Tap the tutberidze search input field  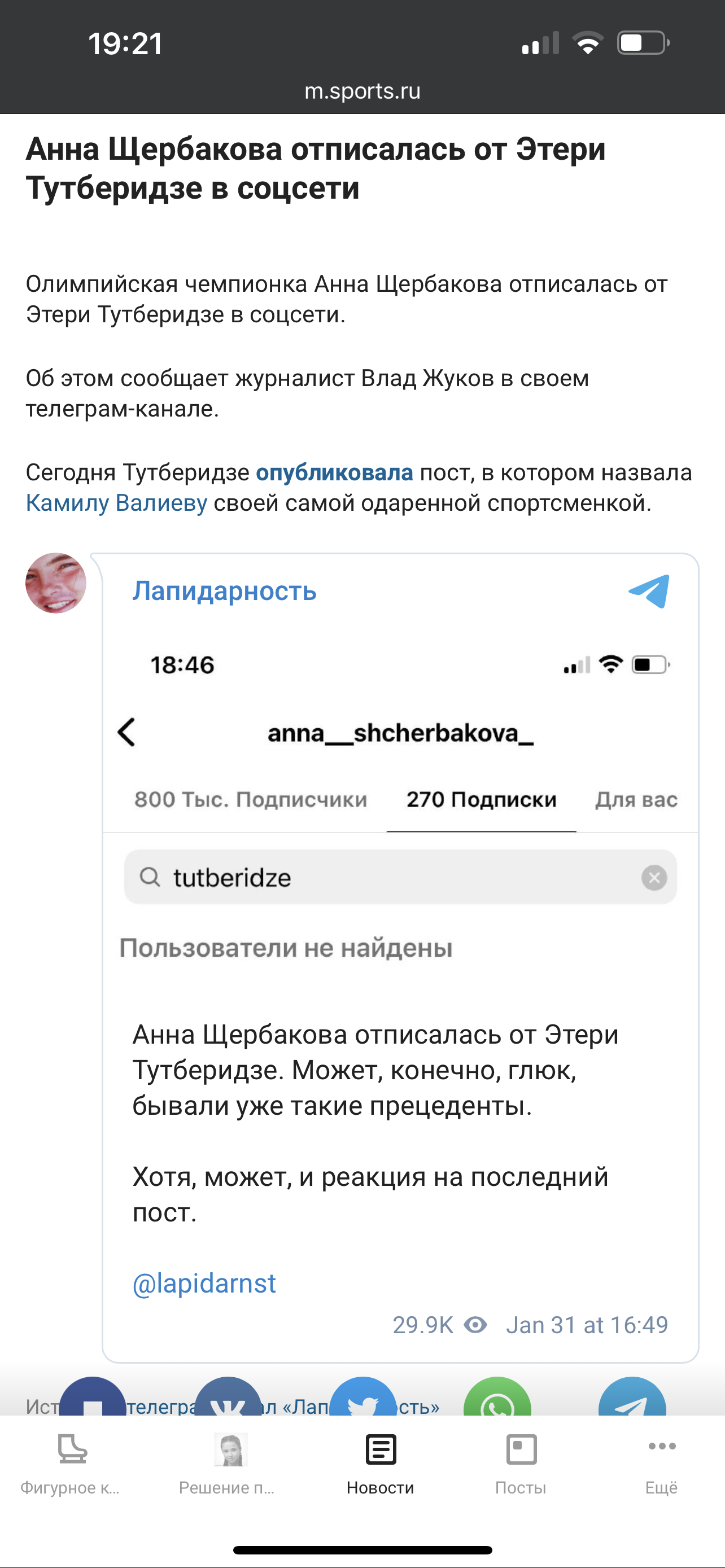pyautogui.click(x=390, y=878)
